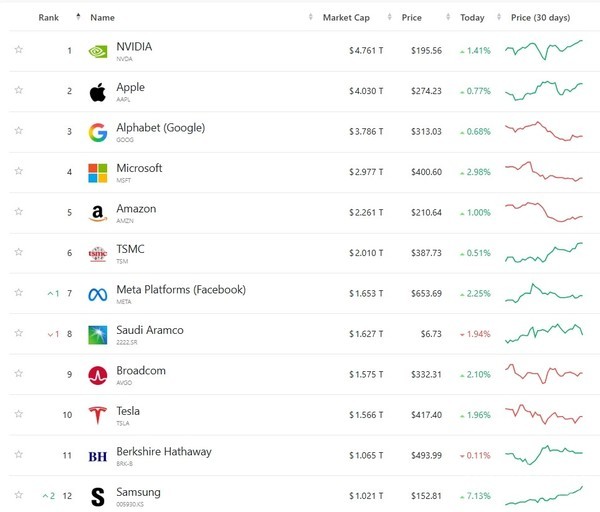The image size is (600, 512).
Task: Toggle favorite star for NVIDIA
Action: [18, 50]
